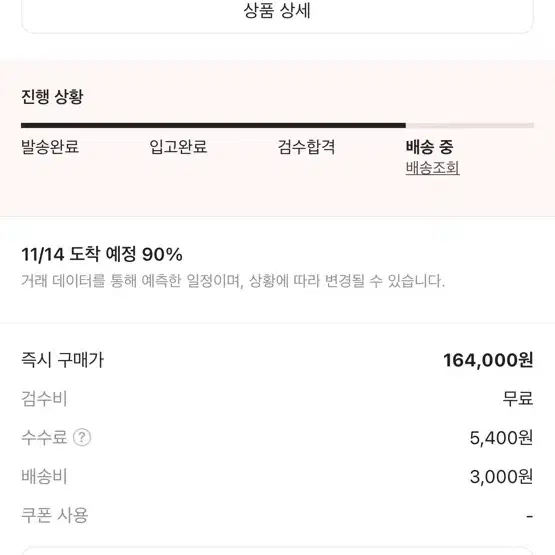Select the 입고완료 progress step
Viewport: 555px width, 555px height.
(178, 147)
